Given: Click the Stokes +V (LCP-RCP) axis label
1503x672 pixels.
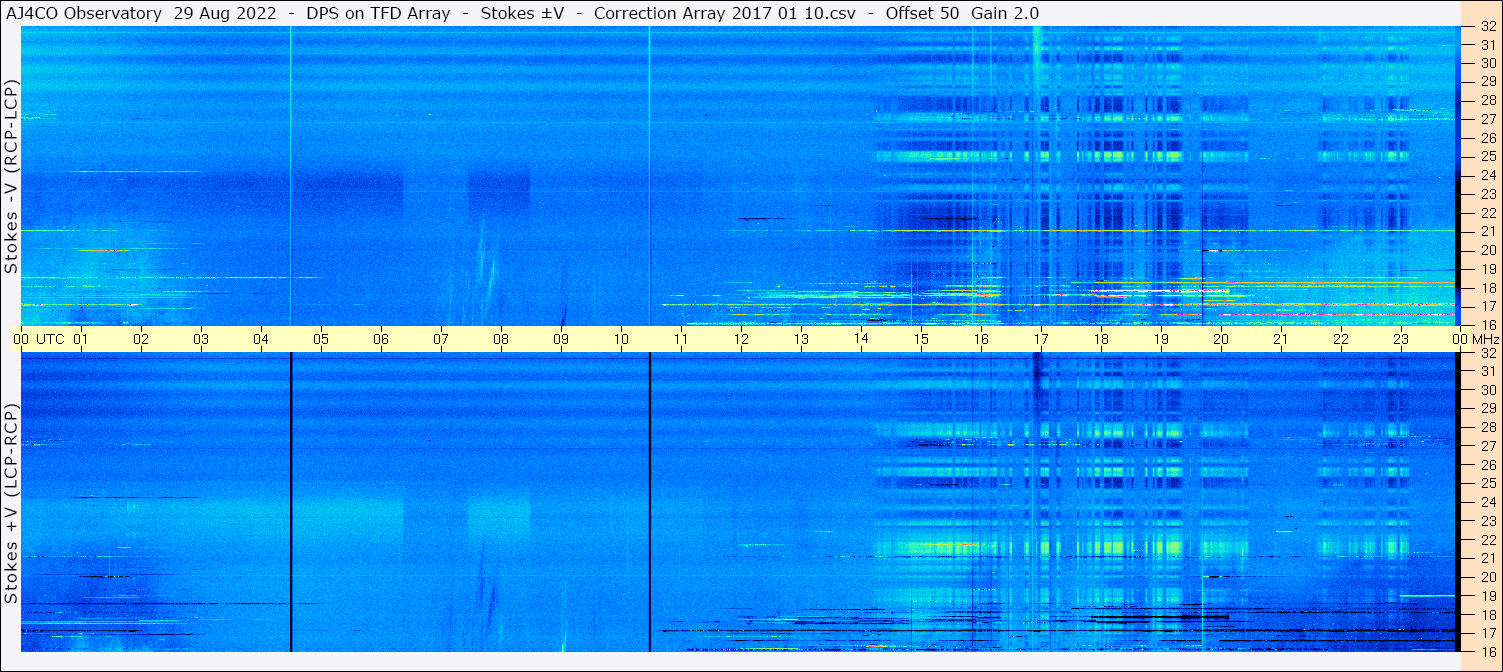Looking at the screenshot, I should click(11, 504).
